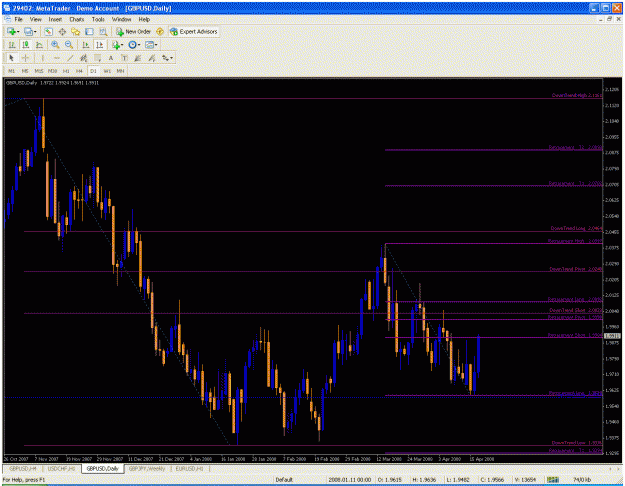Screen dimensions: 625x486
Task: Open the Insert menu
Action: (x=55, y=19)
